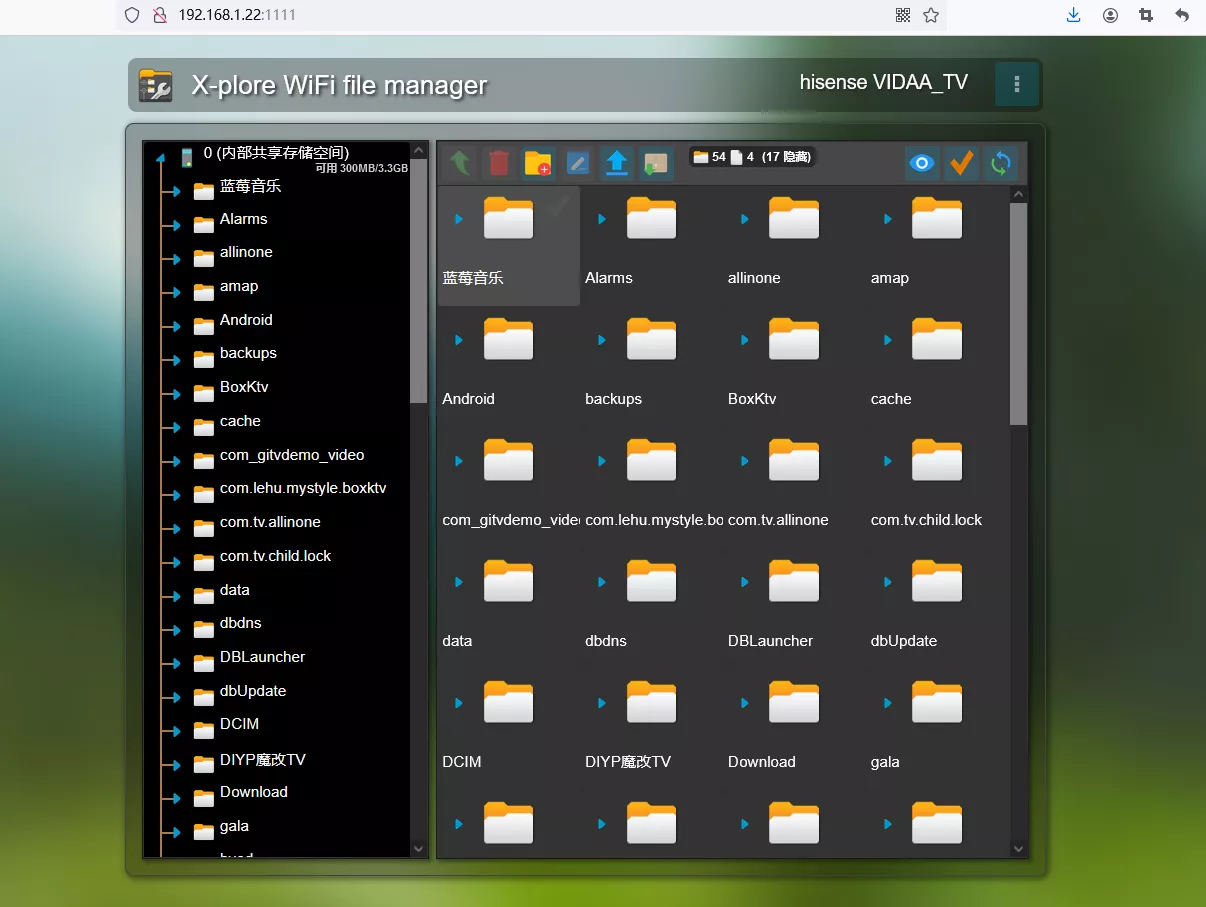This screenshot has width=1206, height=907.
Task: Collapse the root internal storage tree node
Action: click(x=160, y=158)
